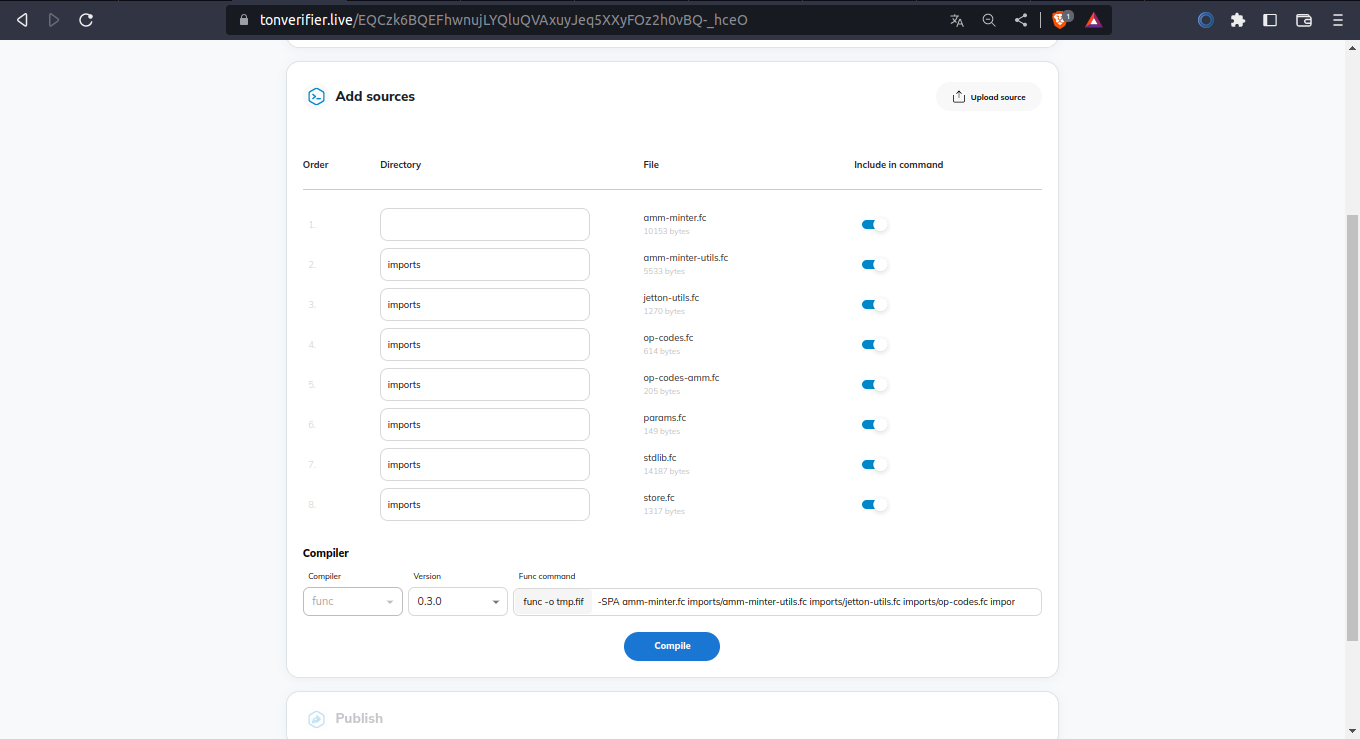
Task: Disable include for jetton-utils.fc
Action: point(874,305)
